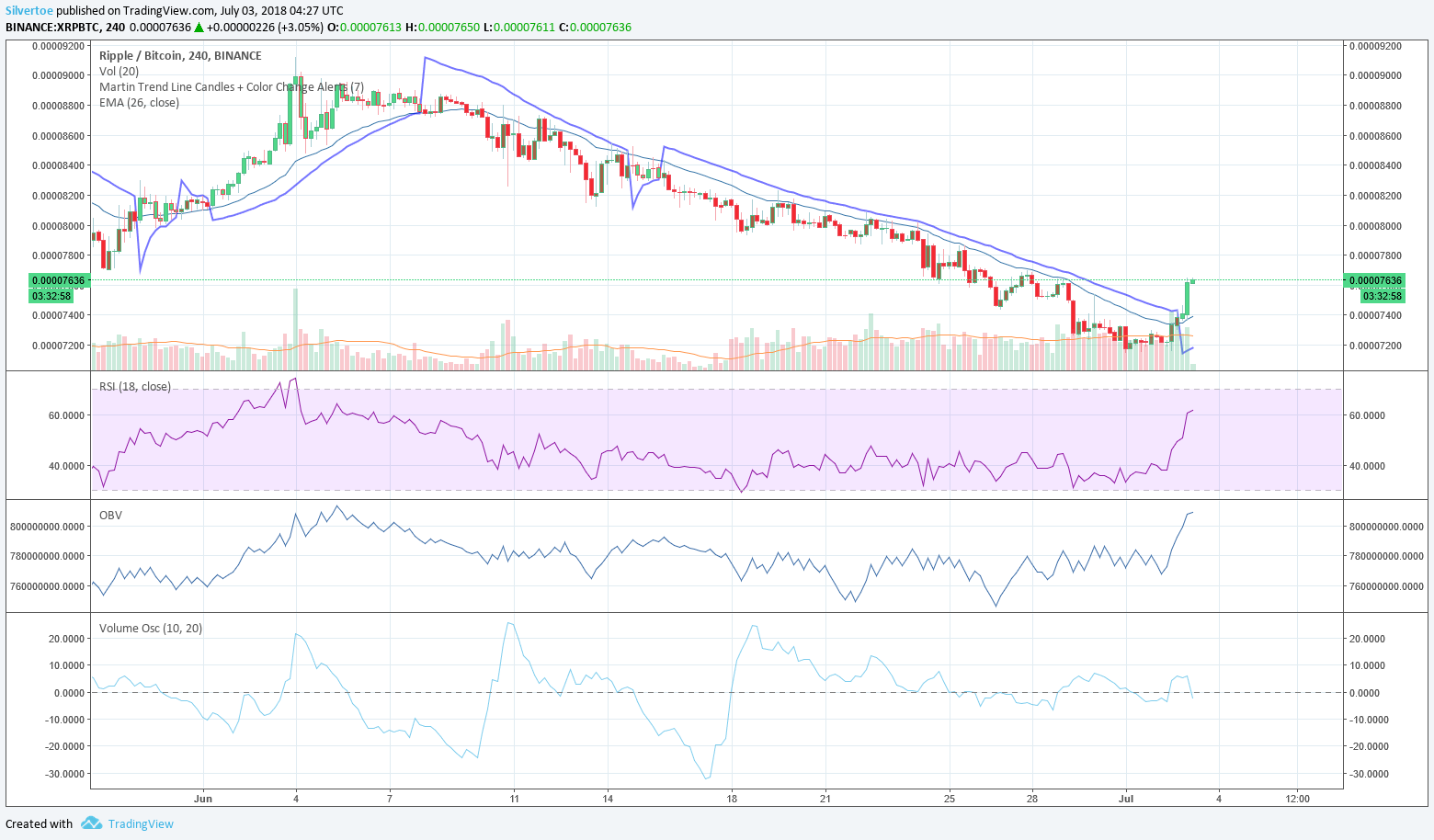The height and width of the screenshot is (840, 1434).
Task: Click the -30.0000 Volume Osc right axis label
Action: click(1369, 774)
